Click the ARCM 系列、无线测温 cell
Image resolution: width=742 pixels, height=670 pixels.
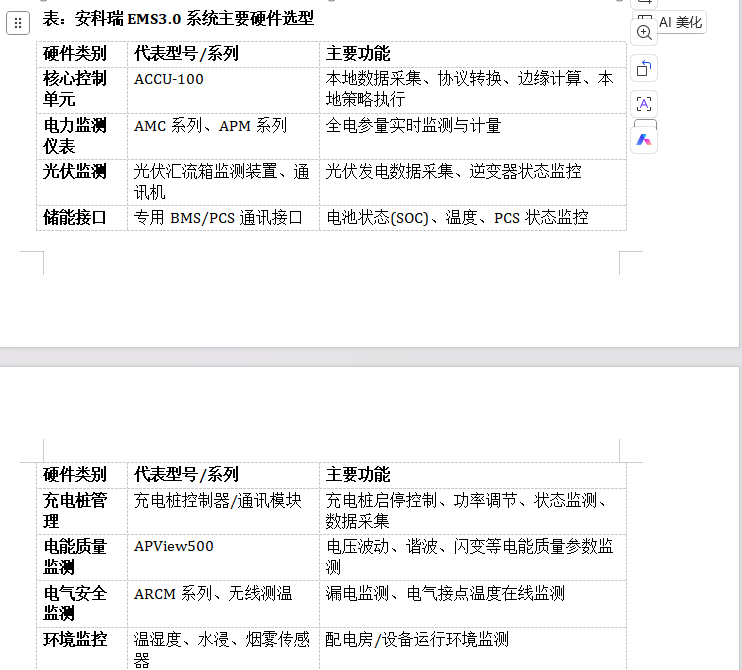tap(213, 594)
